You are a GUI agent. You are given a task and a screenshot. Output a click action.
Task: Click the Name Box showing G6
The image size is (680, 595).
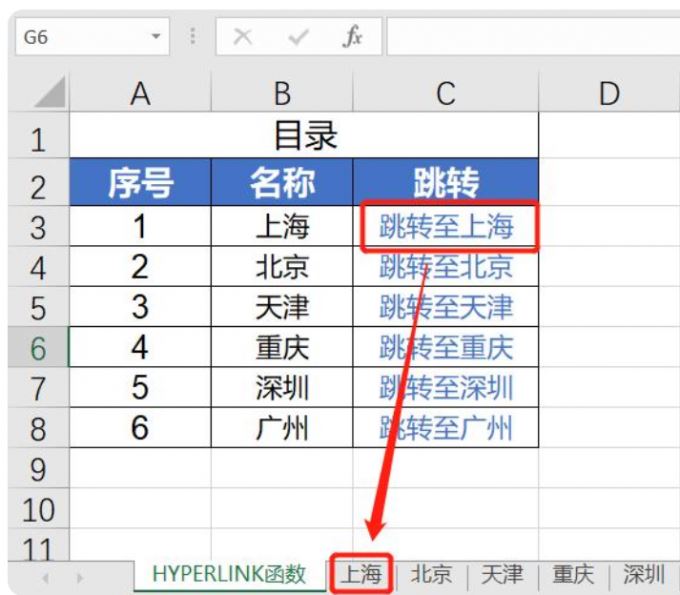(x=92, y=37)
